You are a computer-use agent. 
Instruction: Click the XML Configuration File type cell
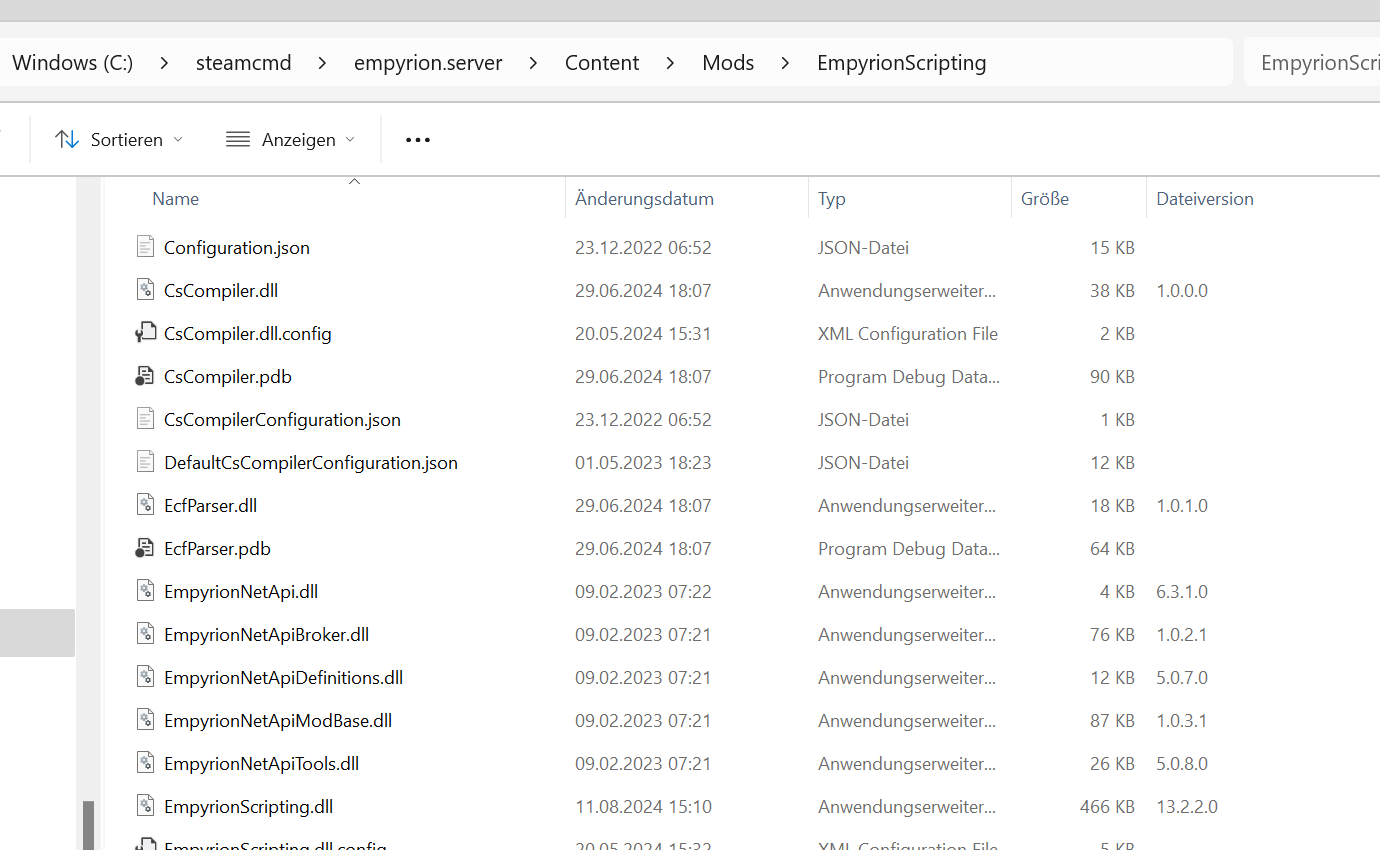pyautogui.click(x=908, y=333)
